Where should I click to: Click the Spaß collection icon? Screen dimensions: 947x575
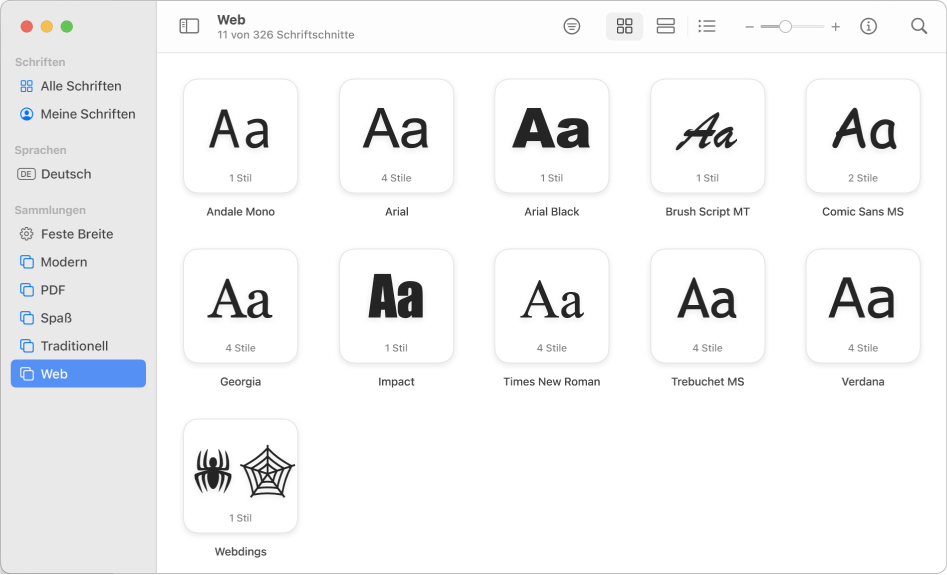(x=27, y=318)
